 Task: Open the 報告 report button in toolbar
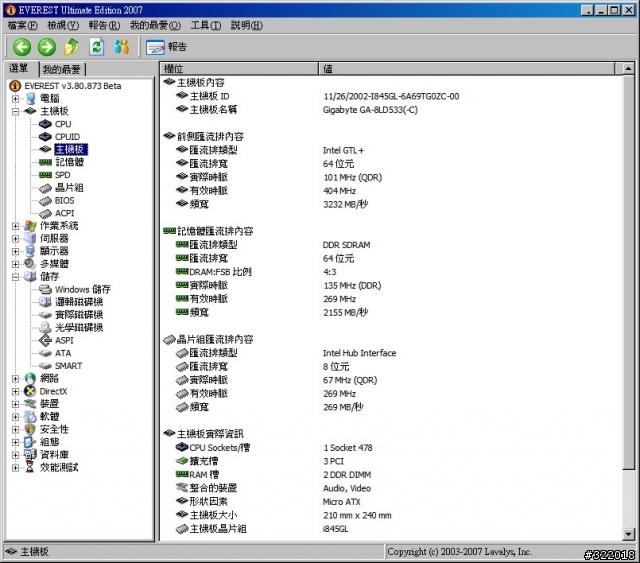pos(167,47)
